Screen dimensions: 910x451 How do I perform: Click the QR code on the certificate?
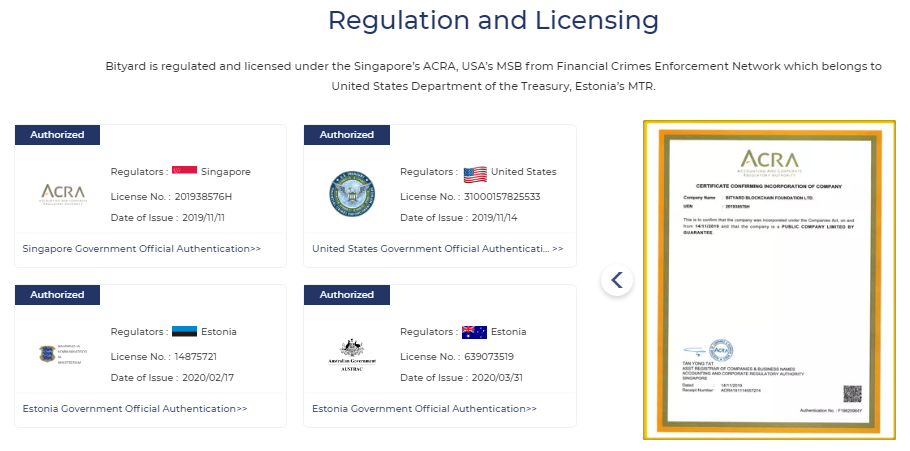coord(852,394)
